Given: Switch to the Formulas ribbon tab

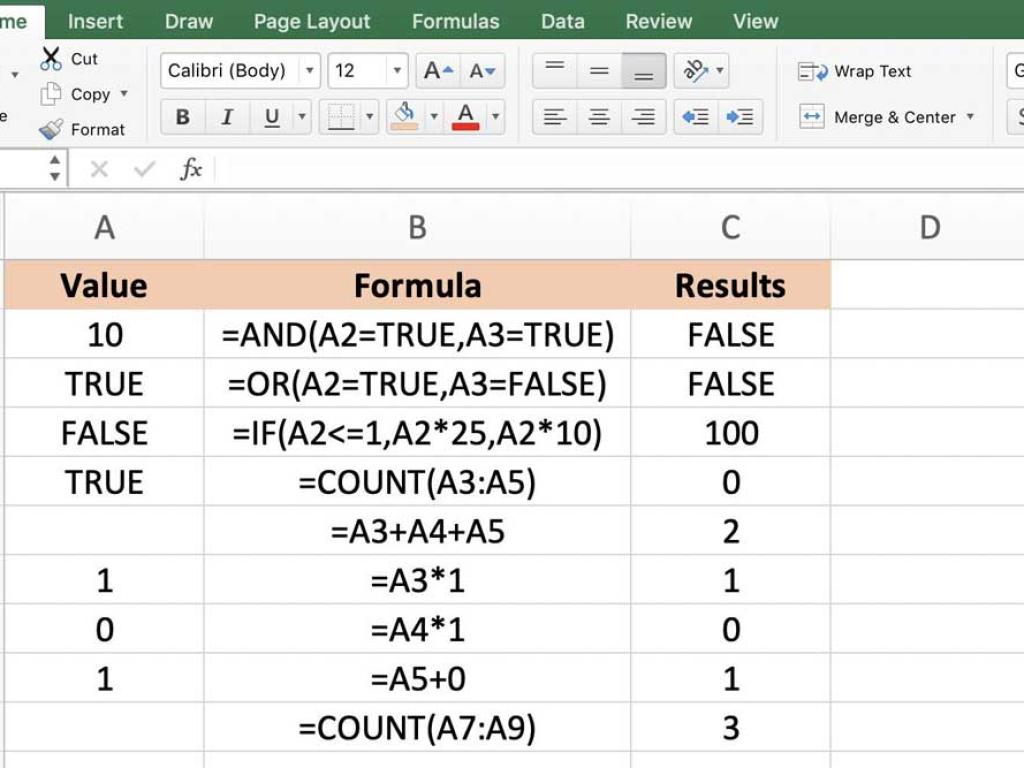Looking at the screenshot, I should [x=455, y=21].
